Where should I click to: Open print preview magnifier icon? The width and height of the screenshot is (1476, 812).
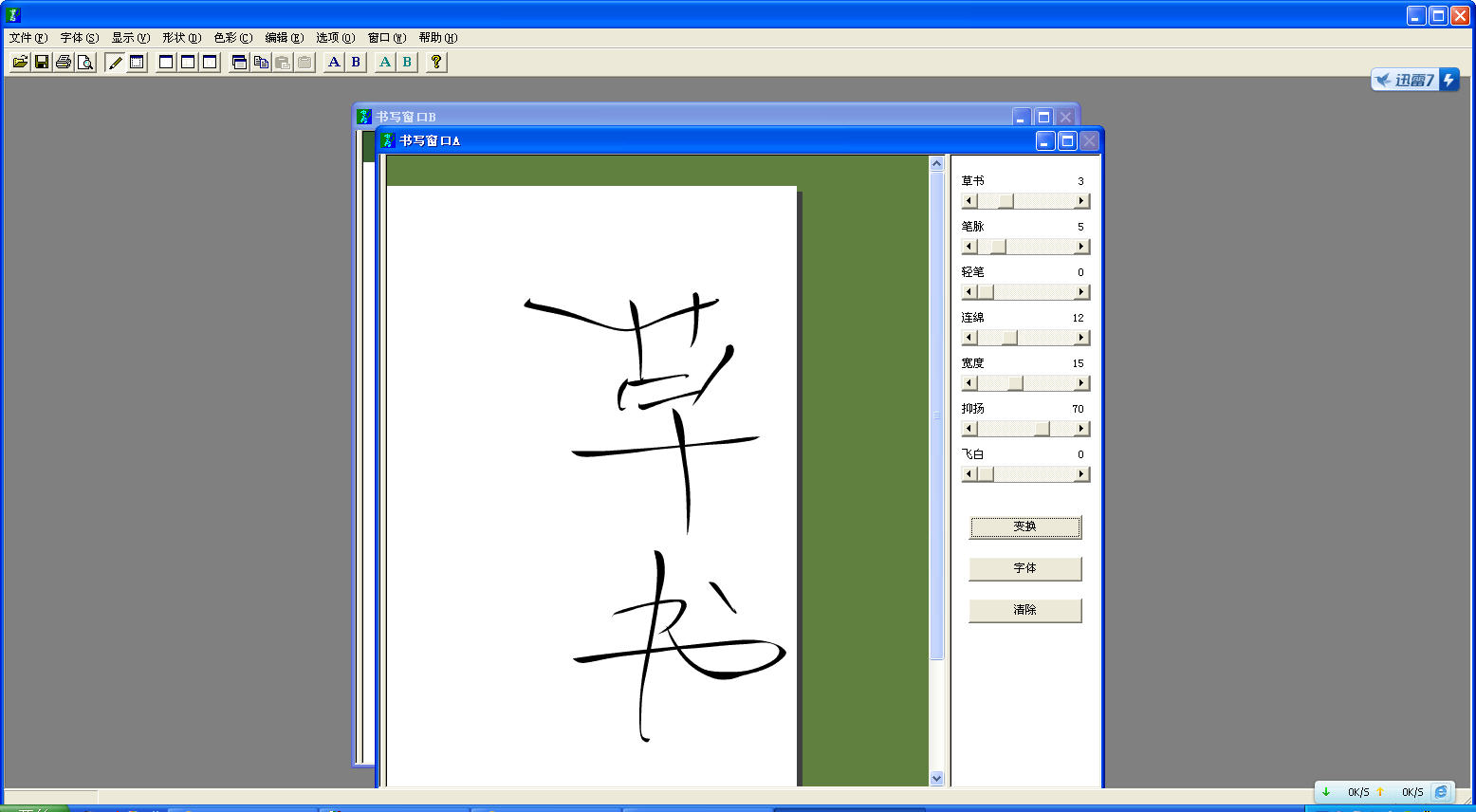point(85,63)
